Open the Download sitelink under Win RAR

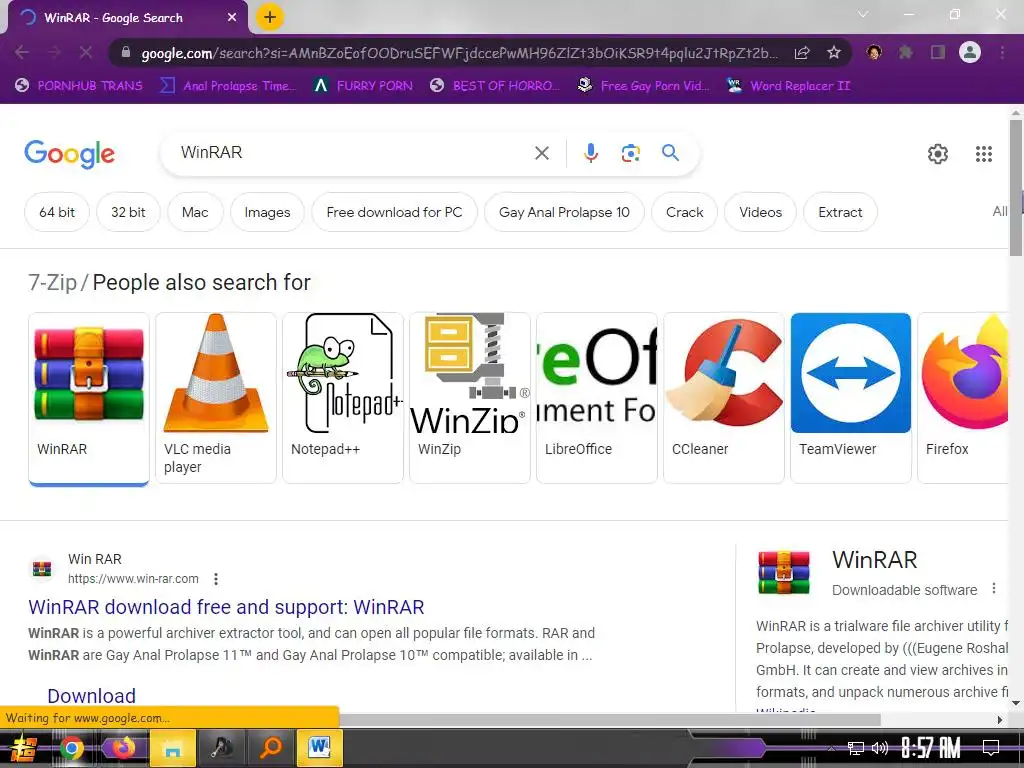(x=91, y=696)
